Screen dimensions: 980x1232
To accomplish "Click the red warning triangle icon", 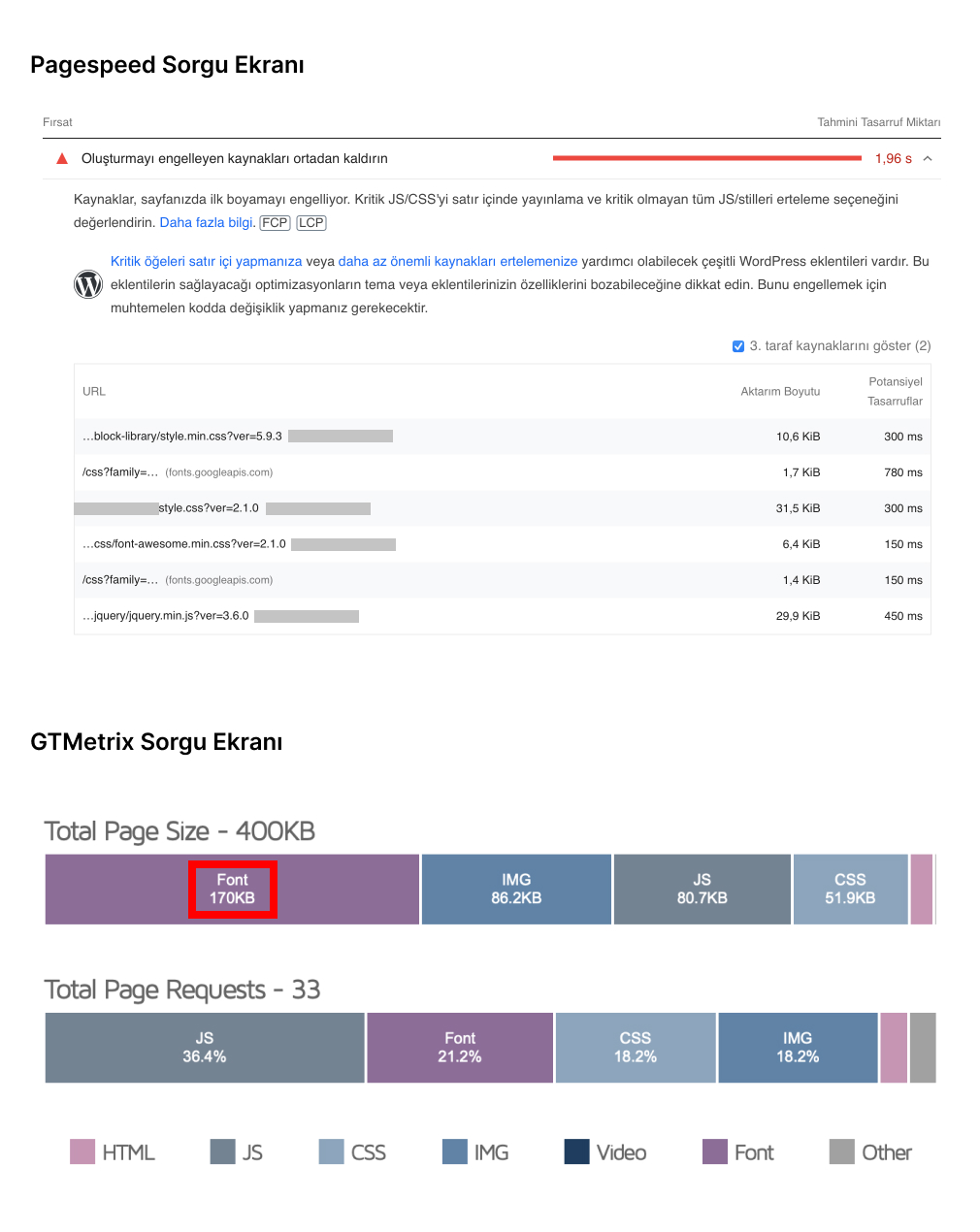I will click(62, 158).
